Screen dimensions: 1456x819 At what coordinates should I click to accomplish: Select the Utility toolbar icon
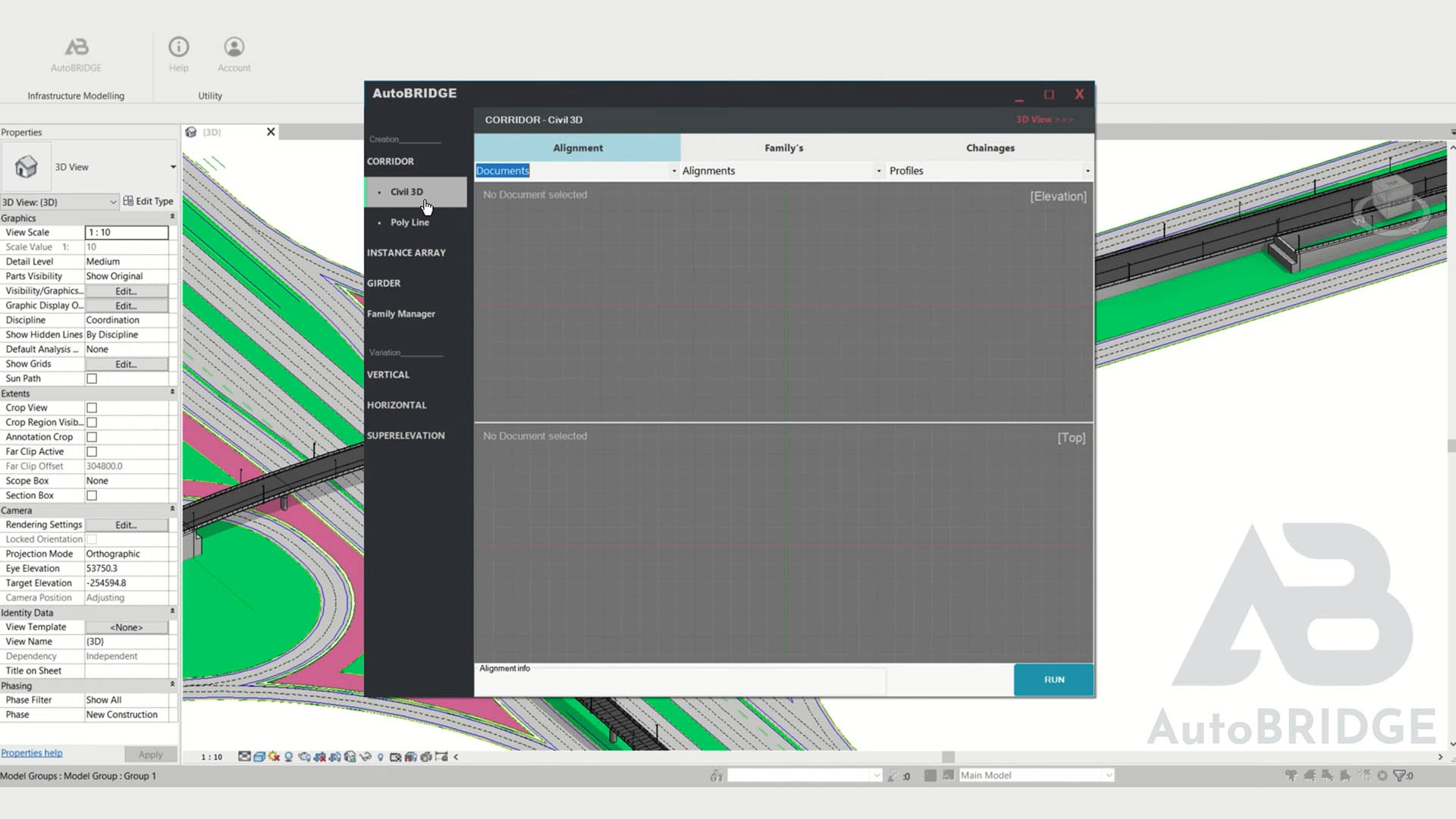210,95
